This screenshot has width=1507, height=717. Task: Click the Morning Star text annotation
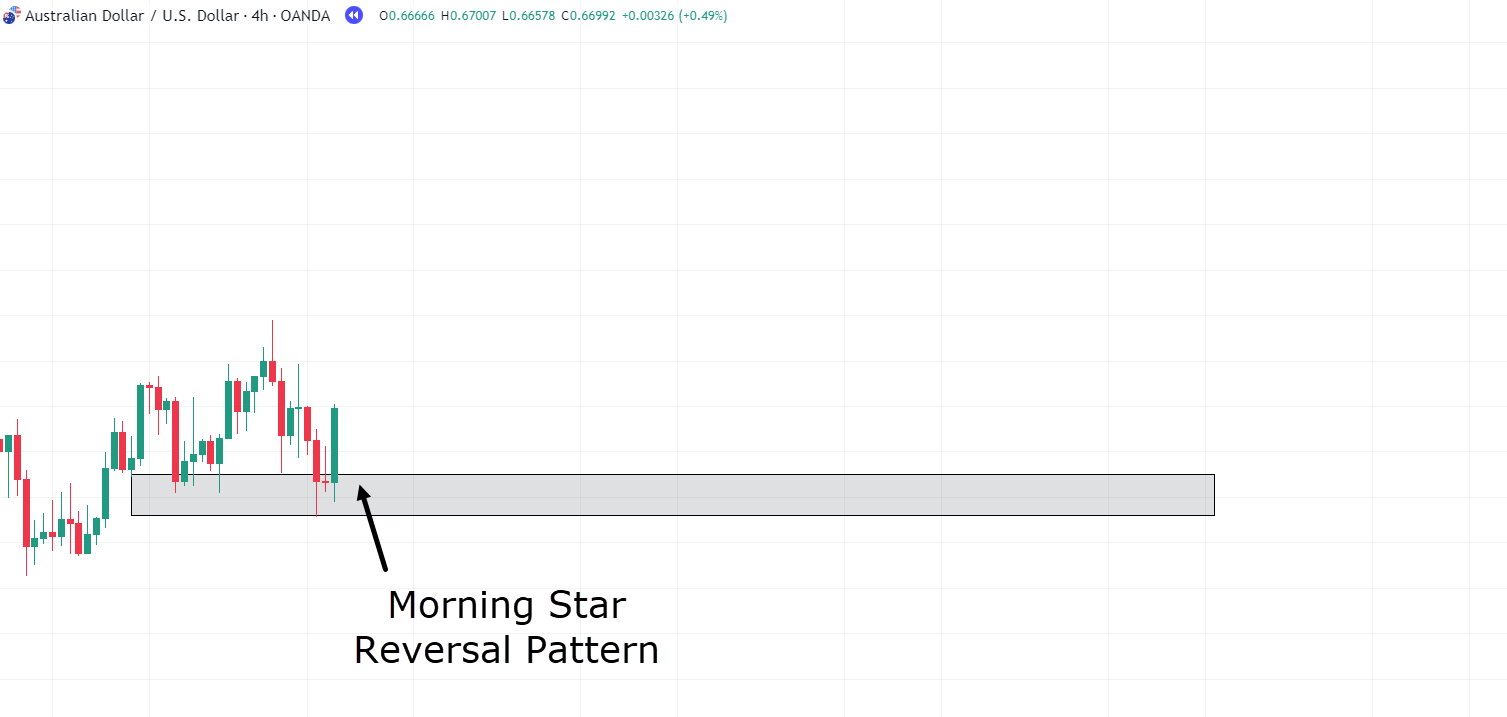(507, 605)
